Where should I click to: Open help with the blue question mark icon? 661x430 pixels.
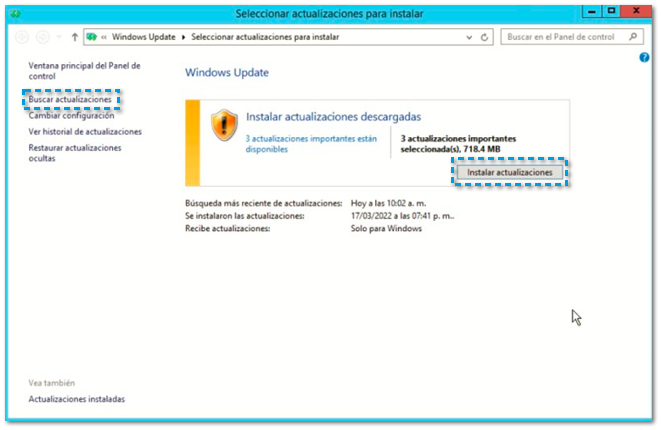click(644, 57)
